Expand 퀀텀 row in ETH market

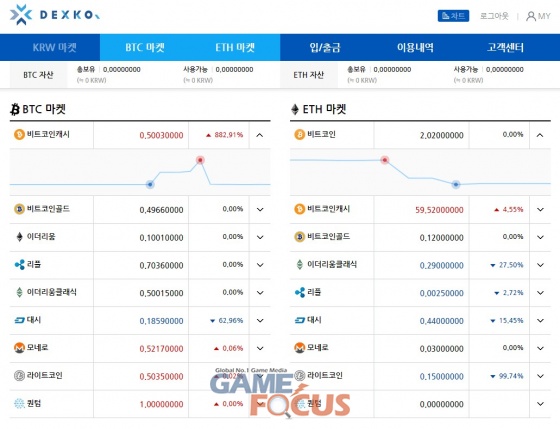(x=540, y=404)
